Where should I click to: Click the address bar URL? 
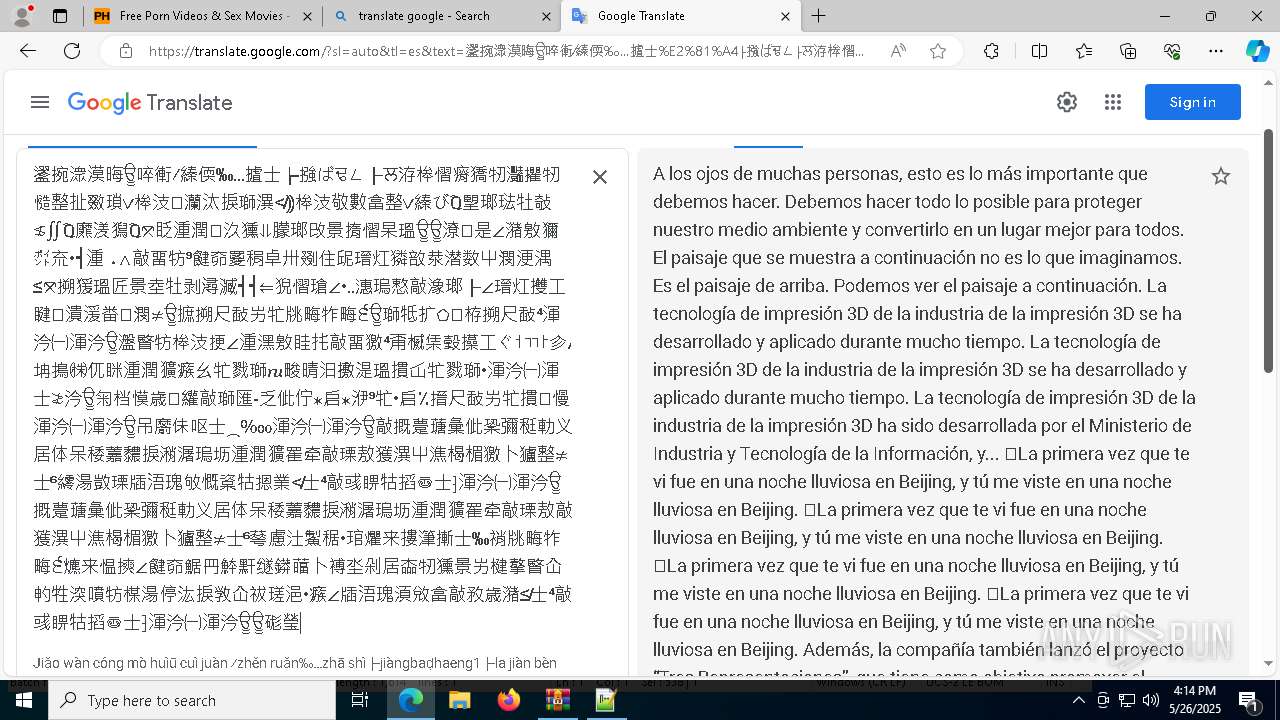507,51
